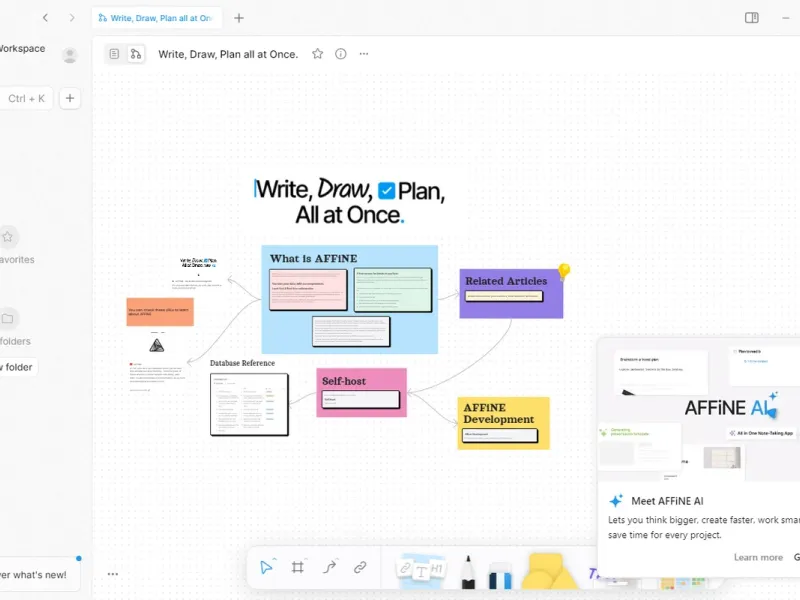Select the What is AFFiNE frame
Image resolution: width=800 pixels, height=600 pixels.
click(349, 299)
